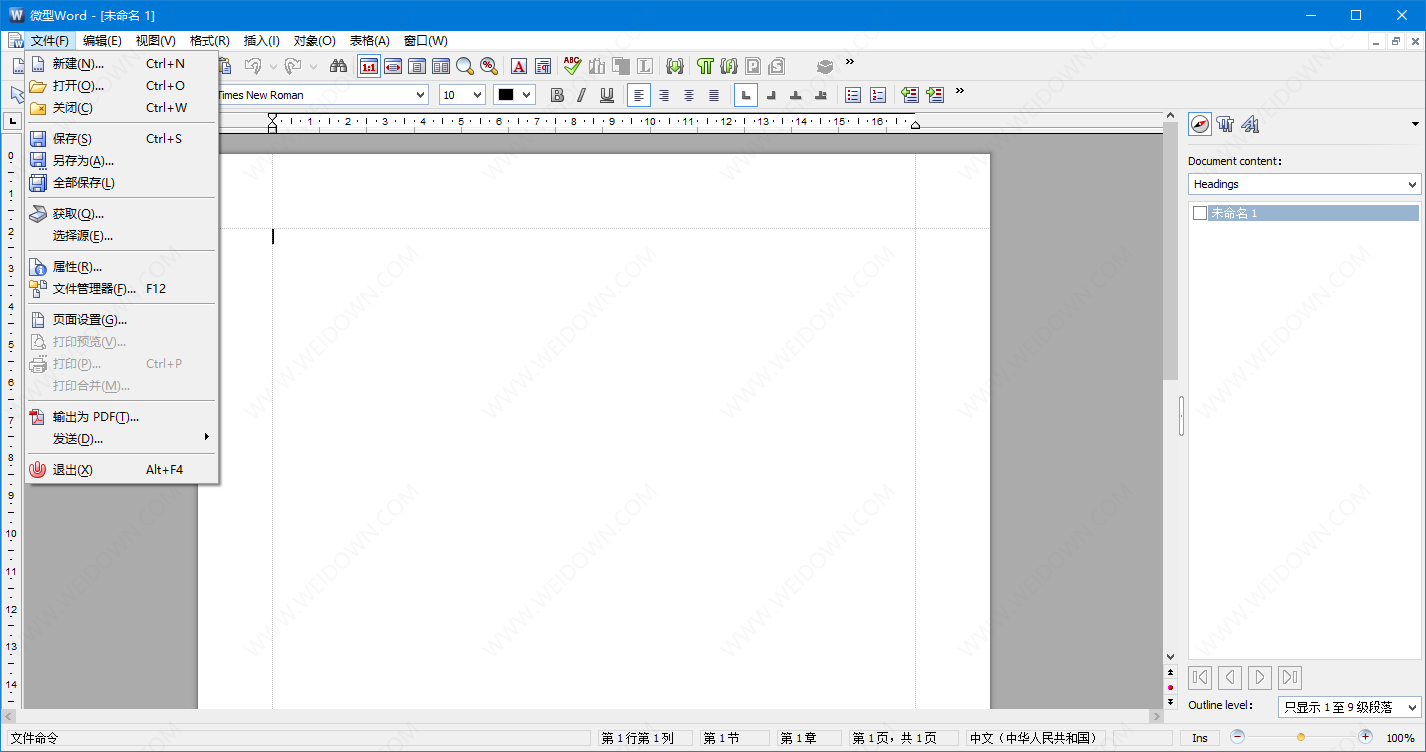This screenshot has width=1426, height=752.
Task: Choose 新建(N) from File menu
Action: pos(121,63)
